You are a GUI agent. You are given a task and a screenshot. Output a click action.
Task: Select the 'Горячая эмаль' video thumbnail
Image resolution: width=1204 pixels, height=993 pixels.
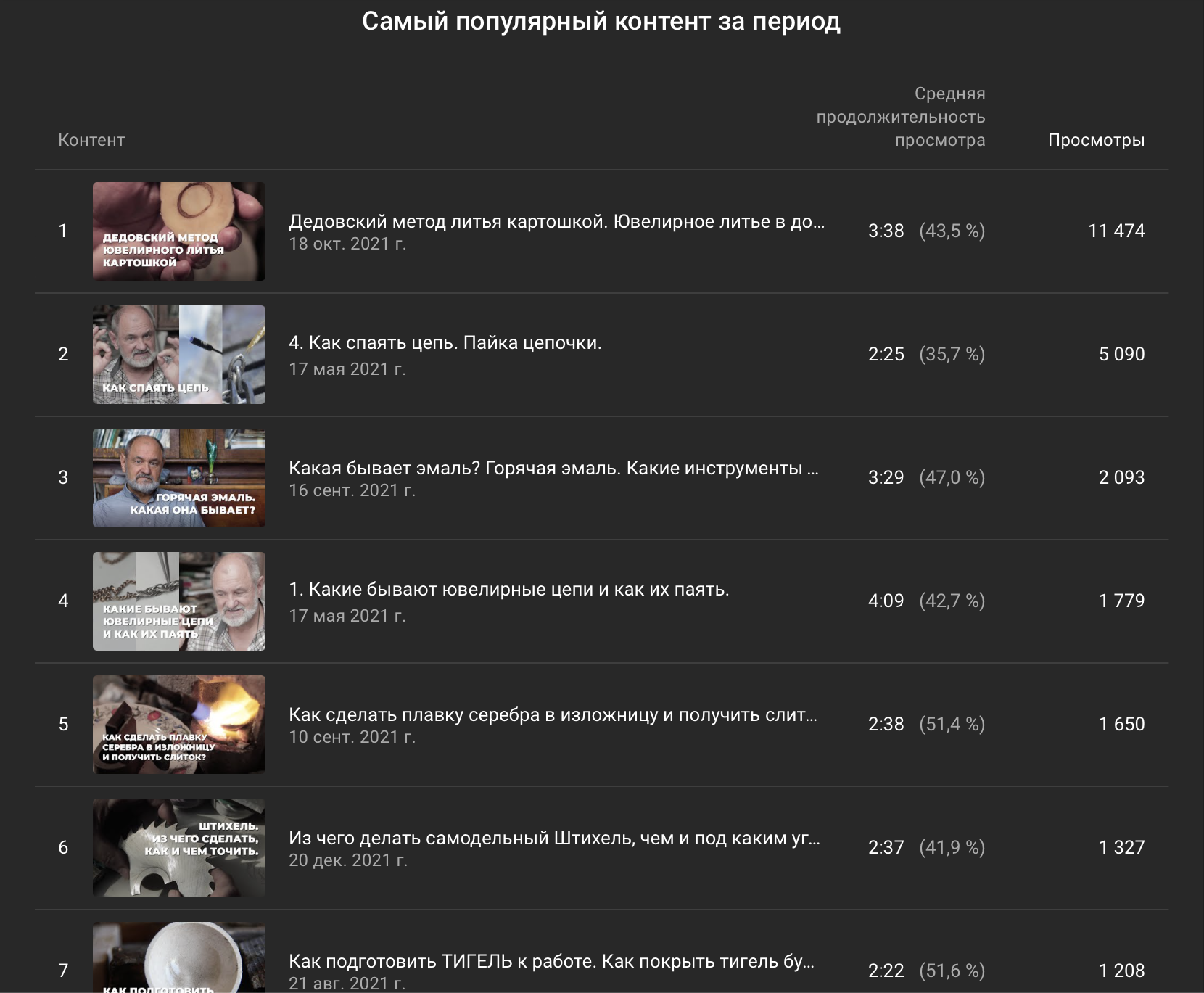point(178,477)
